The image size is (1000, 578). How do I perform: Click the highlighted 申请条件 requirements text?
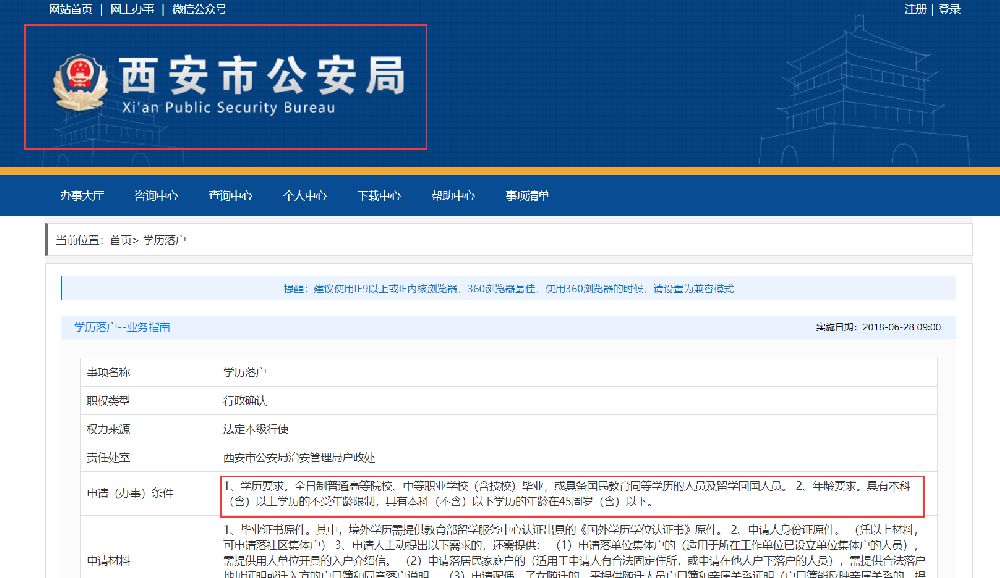click(570, 493)
